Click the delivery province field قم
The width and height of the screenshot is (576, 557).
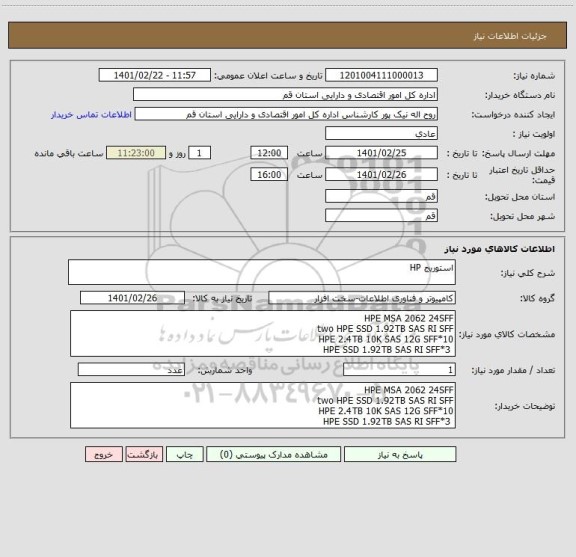381,196
